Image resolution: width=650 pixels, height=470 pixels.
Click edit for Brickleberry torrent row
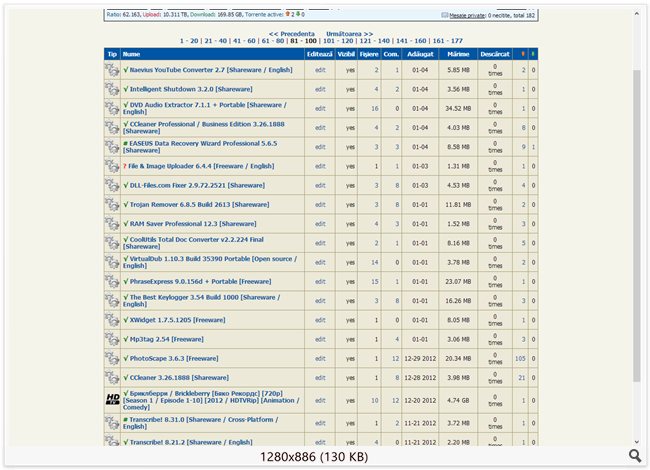[x=320, y=400]
